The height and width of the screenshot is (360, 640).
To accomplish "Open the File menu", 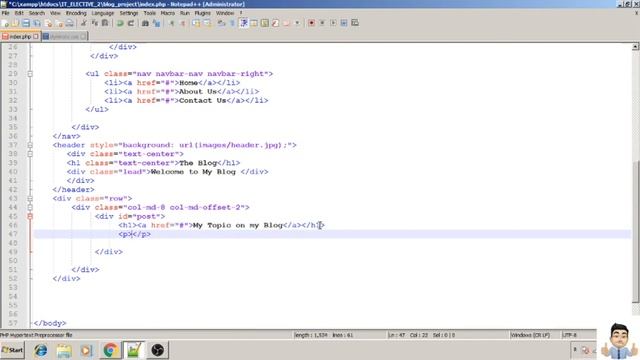I will tap(5, 13).
